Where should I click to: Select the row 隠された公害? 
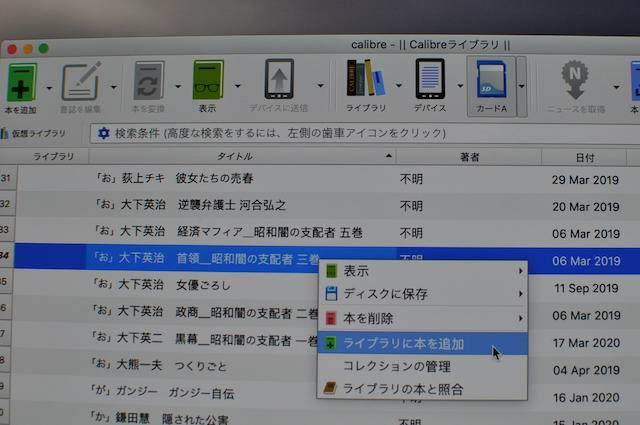coord(322,418)
